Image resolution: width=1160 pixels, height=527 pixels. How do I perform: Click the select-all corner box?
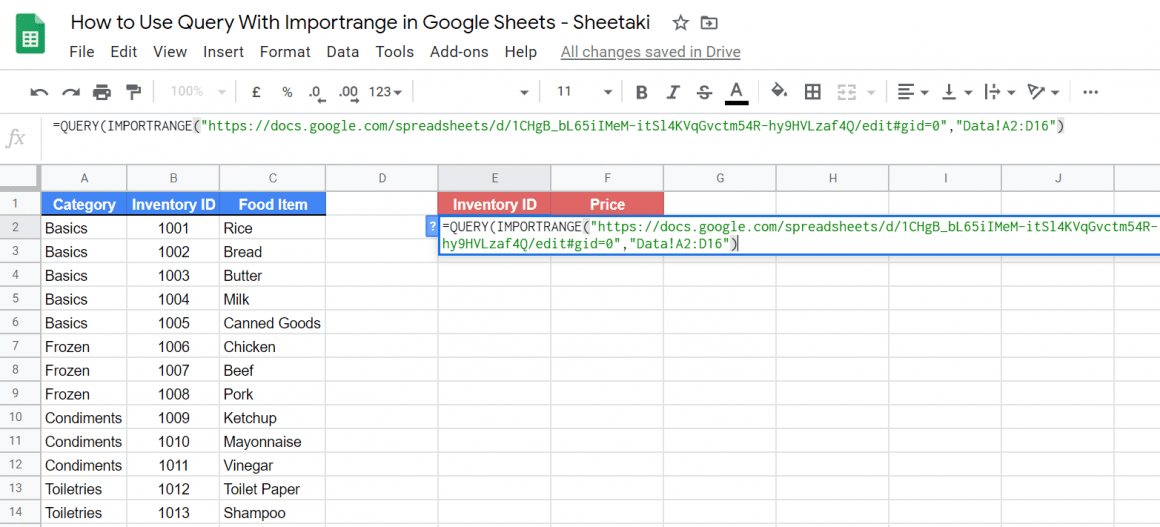click(20, 177)
